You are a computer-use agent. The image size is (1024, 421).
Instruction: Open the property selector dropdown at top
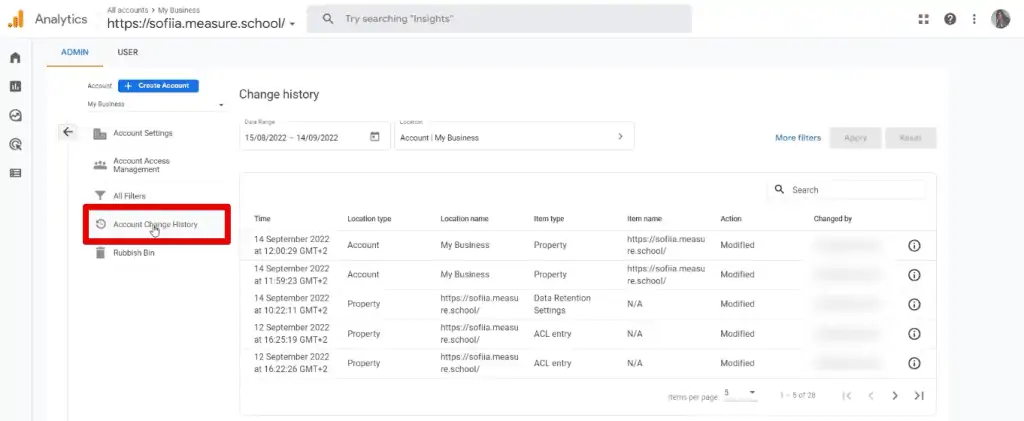click(201, 23)
